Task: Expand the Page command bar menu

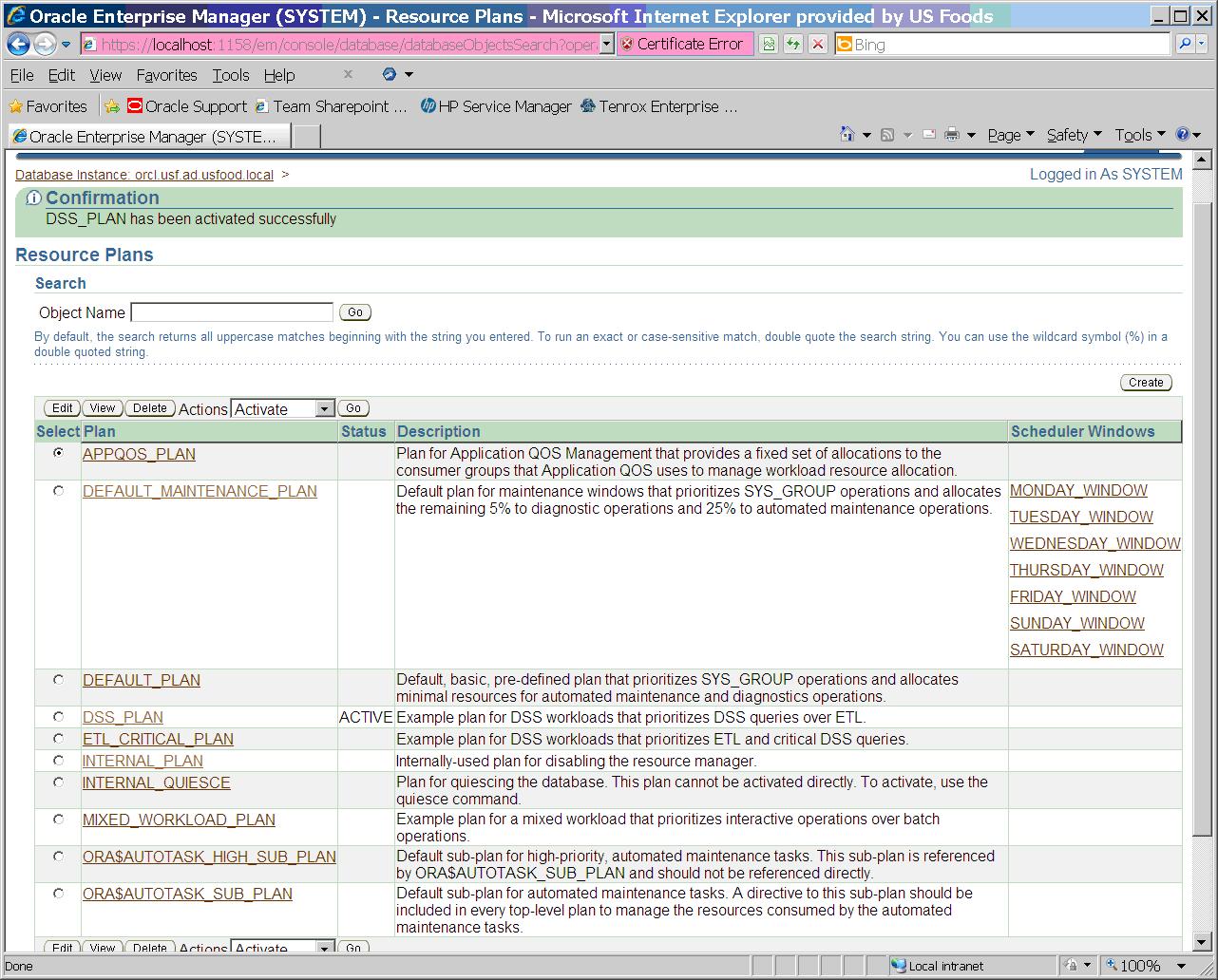Action: pyautogui.click(x=1010, y=135)
